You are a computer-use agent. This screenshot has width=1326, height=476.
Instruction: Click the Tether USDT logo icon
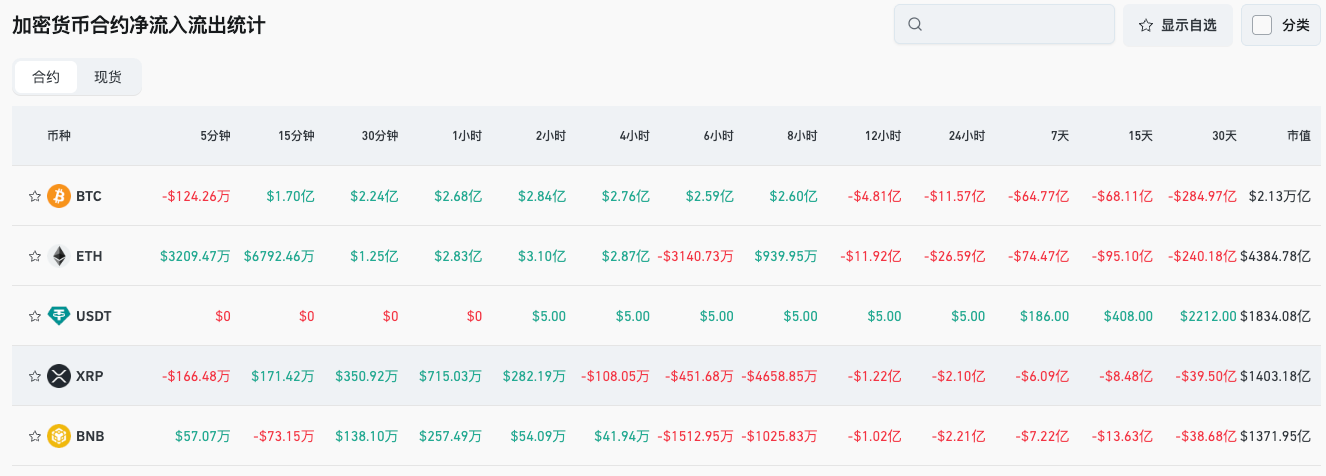pos(59,316)
